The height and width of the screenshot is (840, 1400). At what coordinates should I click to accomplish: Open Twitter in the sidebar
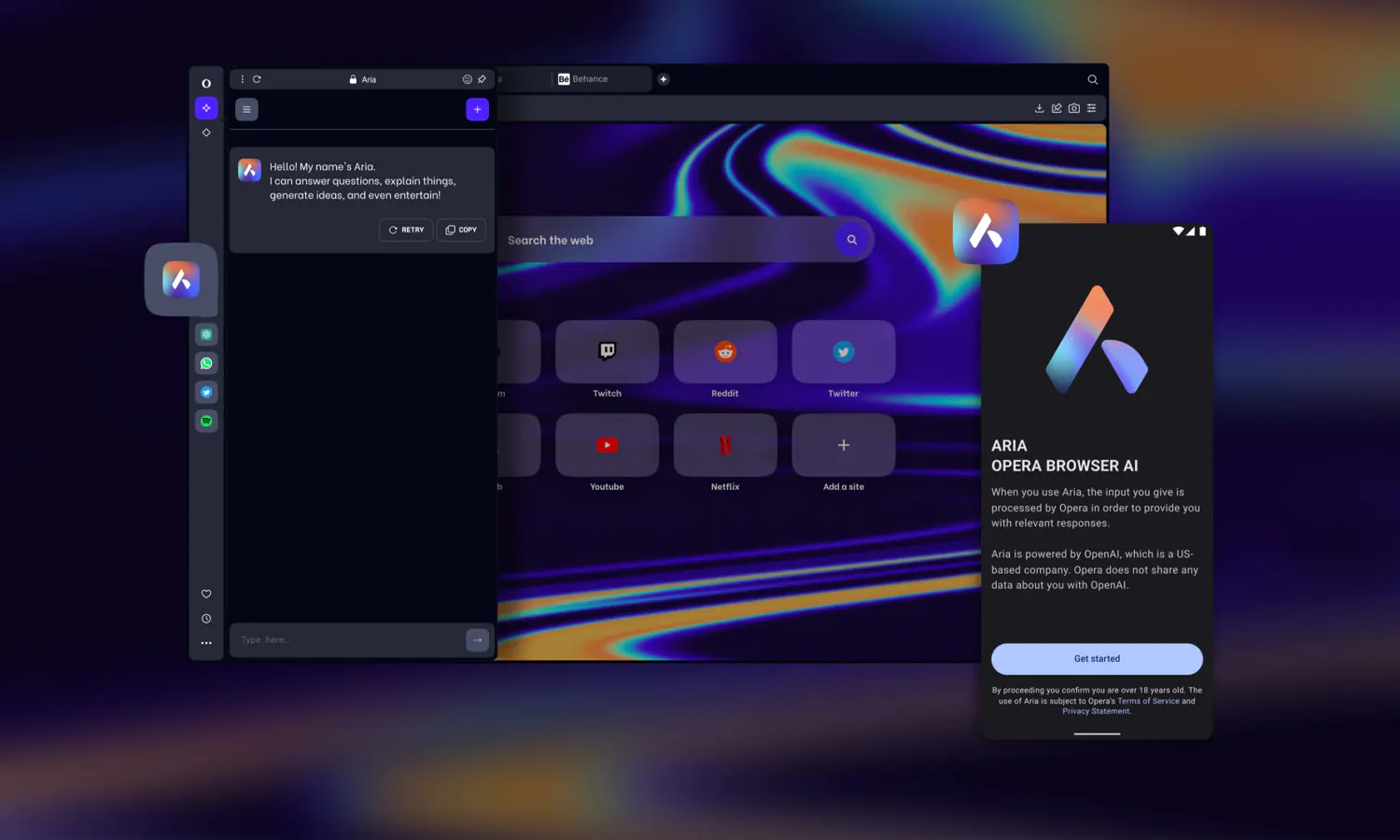206,392
